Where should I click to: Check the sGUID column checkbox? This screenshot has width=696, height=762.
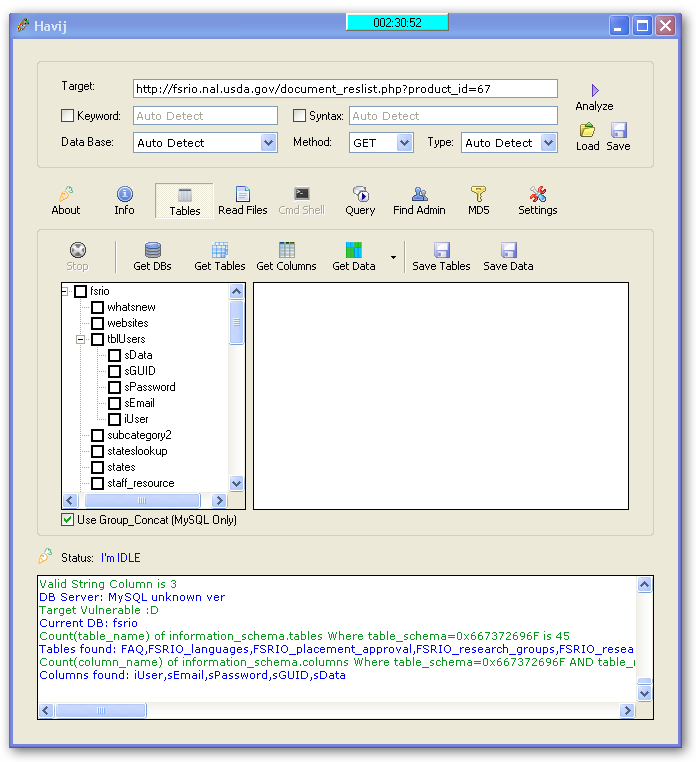(115, 371)
